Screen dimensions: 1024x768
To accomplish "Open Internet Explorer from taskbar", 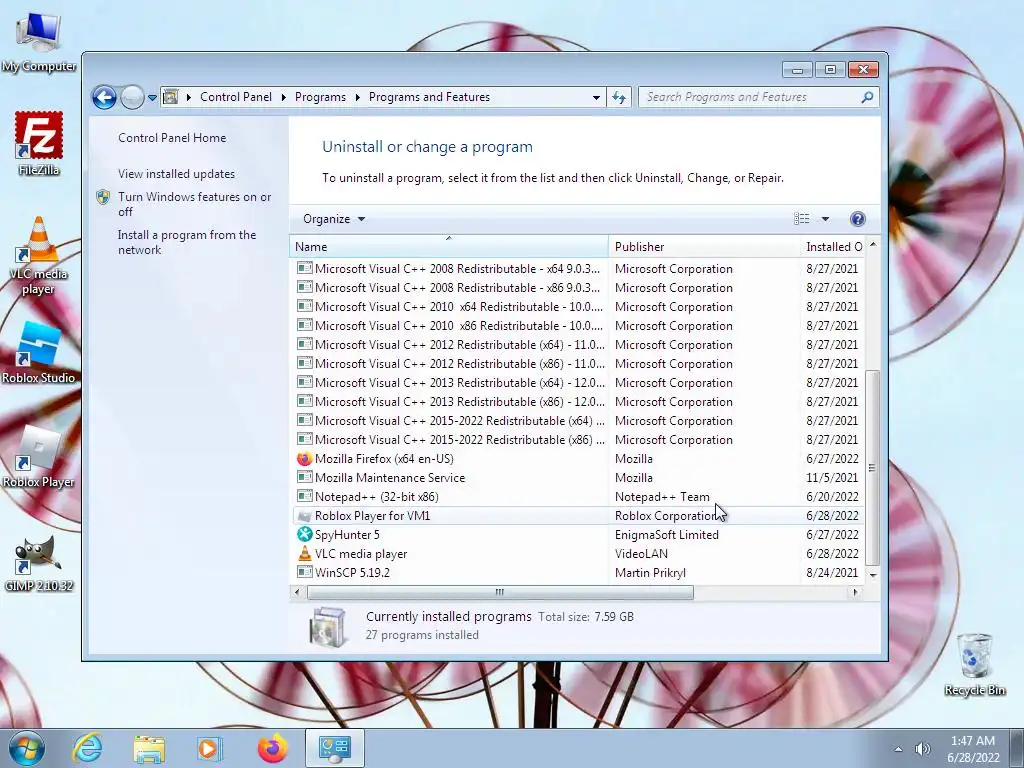I will pyautogui.click(x=88, y=748).
